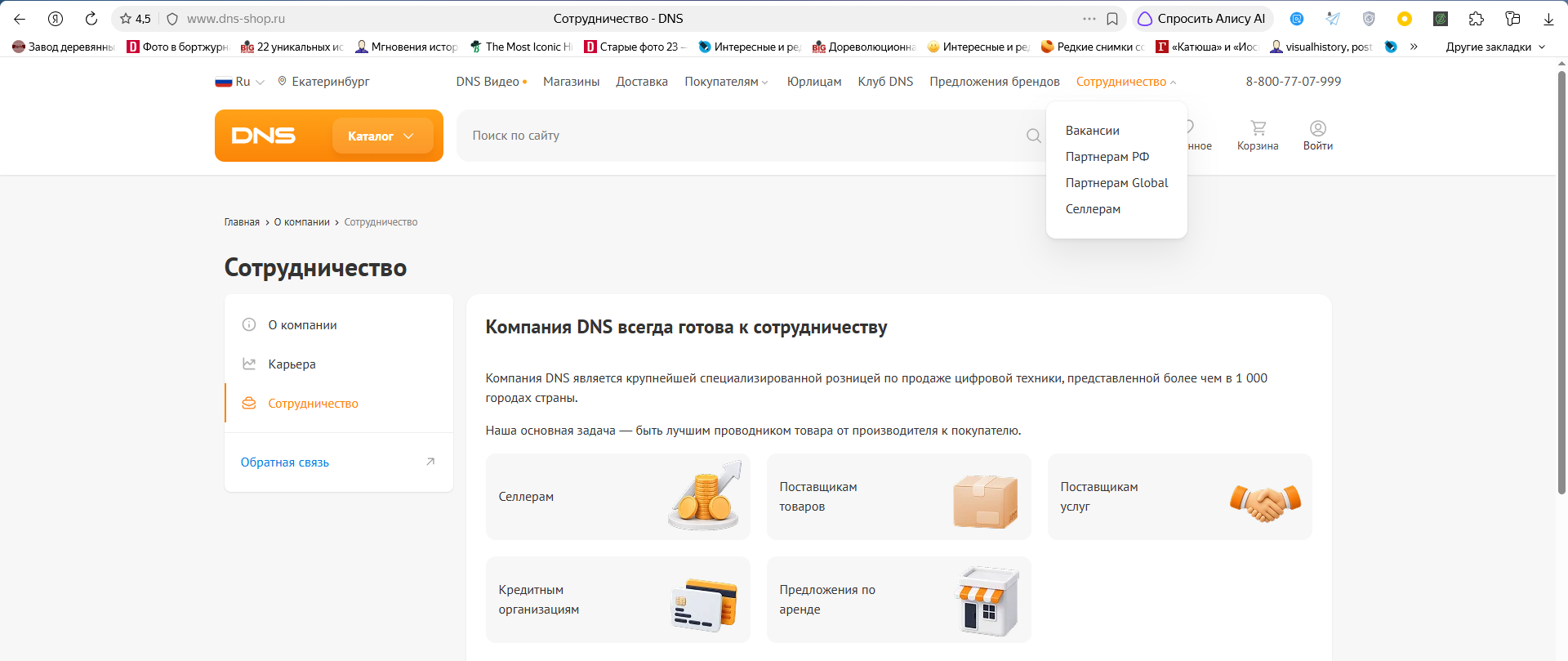Open Поставщикам товаров card
The image size is (1568, 661).
point(898,497)
